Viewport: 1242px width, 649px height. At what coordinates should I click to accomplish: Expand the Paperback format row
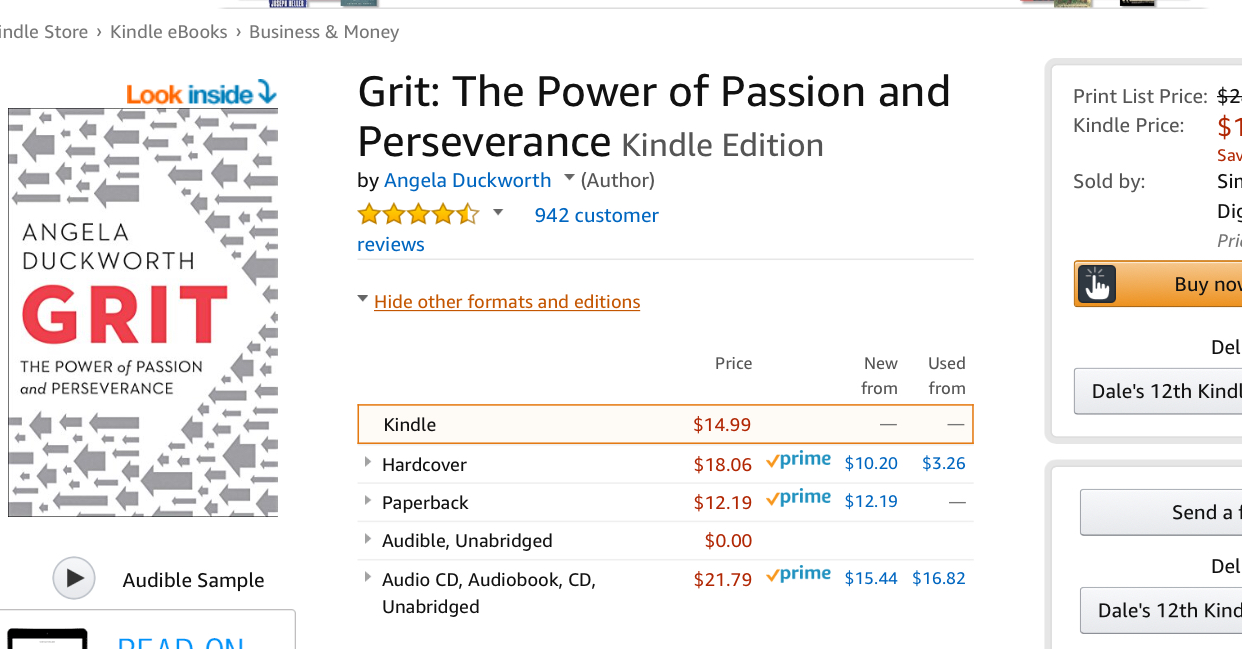(x=368, y=500)
